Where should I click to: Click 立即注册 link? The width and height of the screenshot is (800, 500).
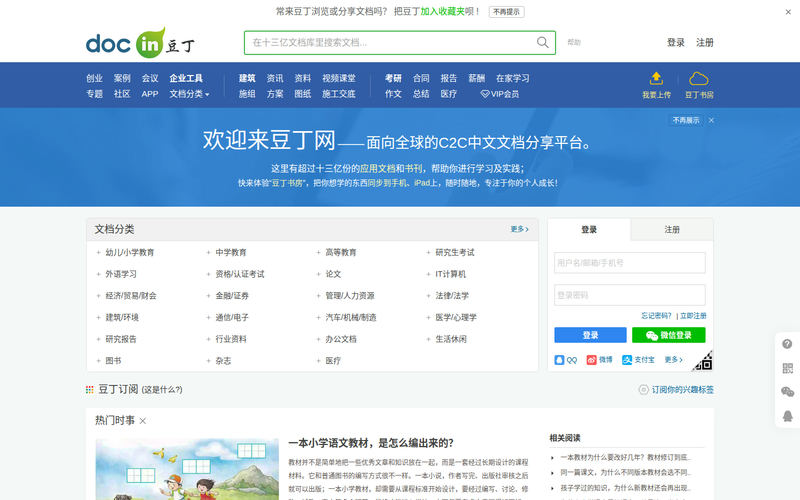tap(693, 316)
